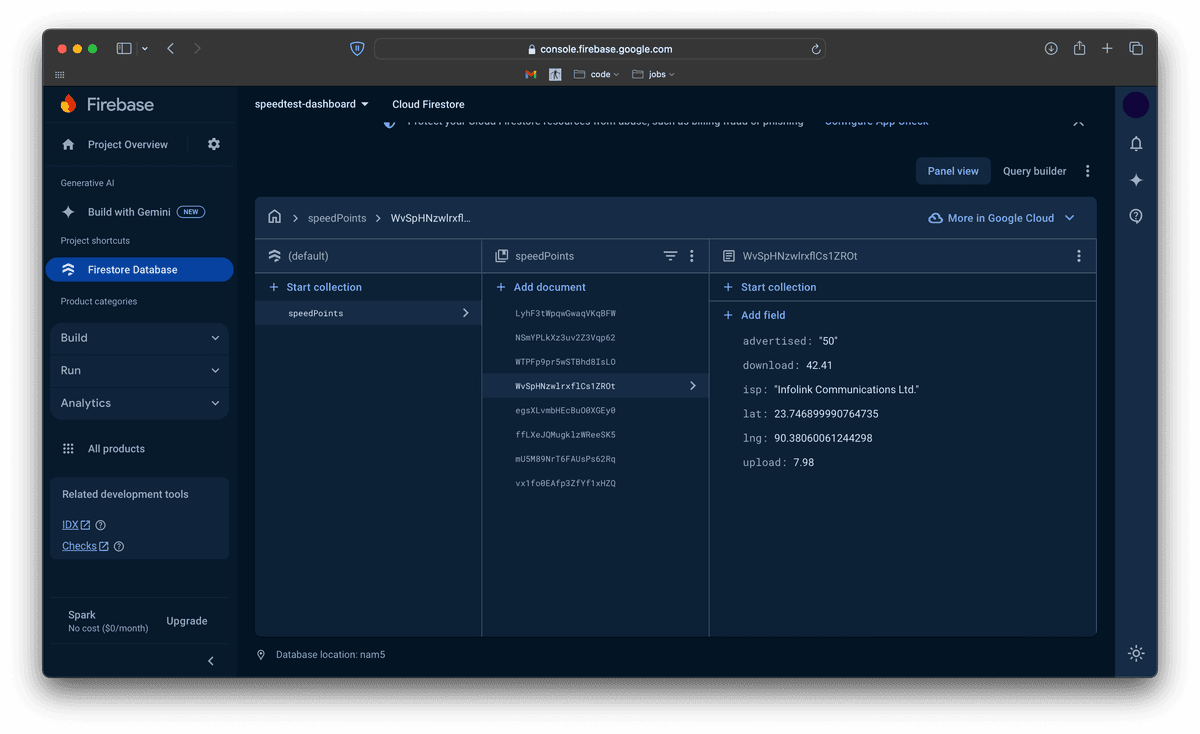Open Safari downloads

pyautogui.click(x=1051, y=48)
